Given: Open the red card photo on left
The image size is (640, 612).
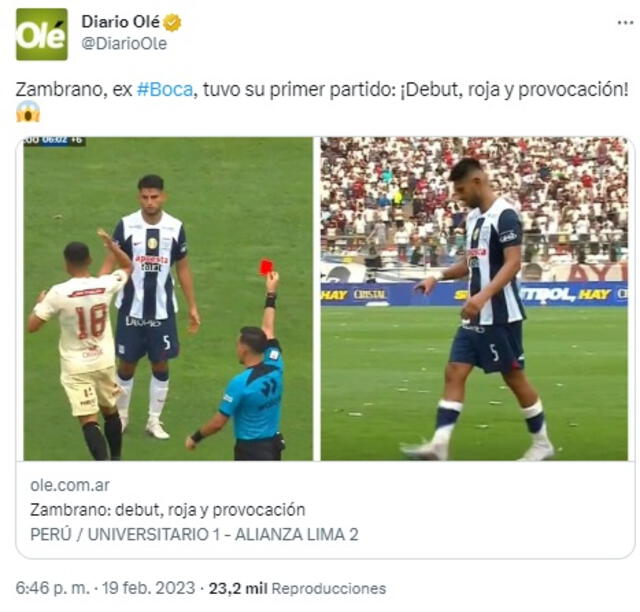Looking at the screenshot, I should click(x=168, y=299).
